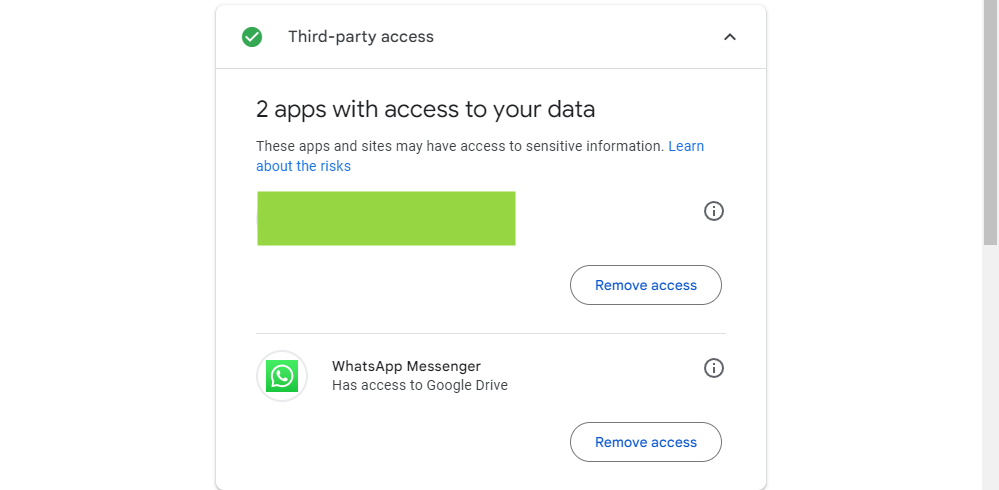Show info for the redacted first app

pyautogui.click(x=714, y=211)
